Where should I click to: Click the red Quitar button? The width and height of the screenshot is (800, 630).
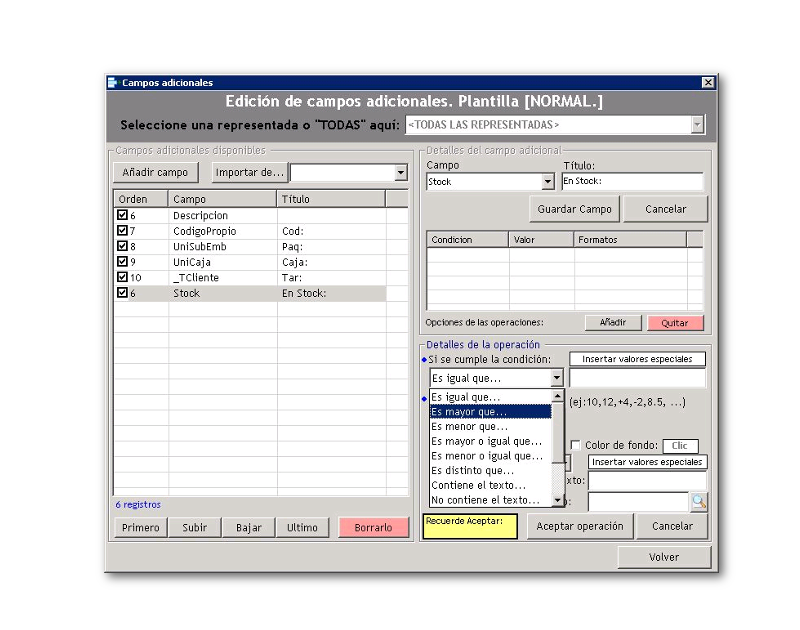(x=675, y=323)
